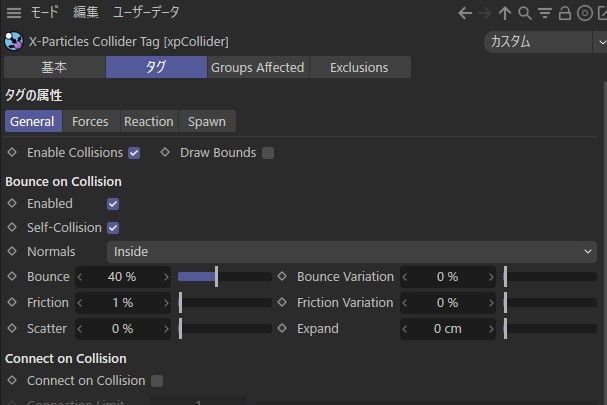This screenshot has width=607, height=405.
Task: Switch to the 基本 tab
Action: pyautogui.click(x=55, y=67)
